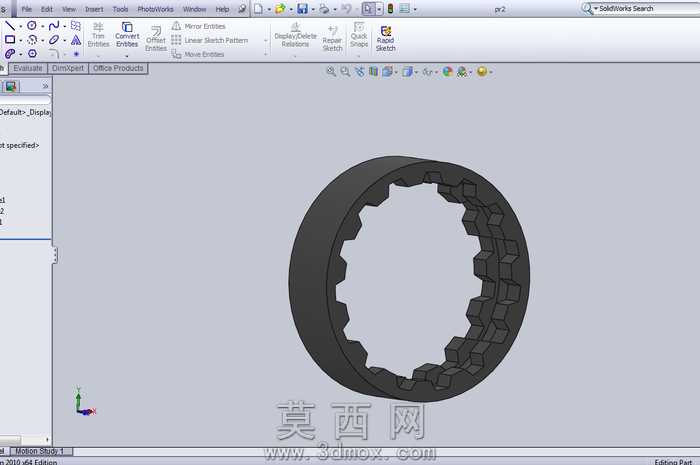The width and height of the screenshot is (700, 465).
Task: Click Linear Sketch Pattern
Action: (210, 40)
